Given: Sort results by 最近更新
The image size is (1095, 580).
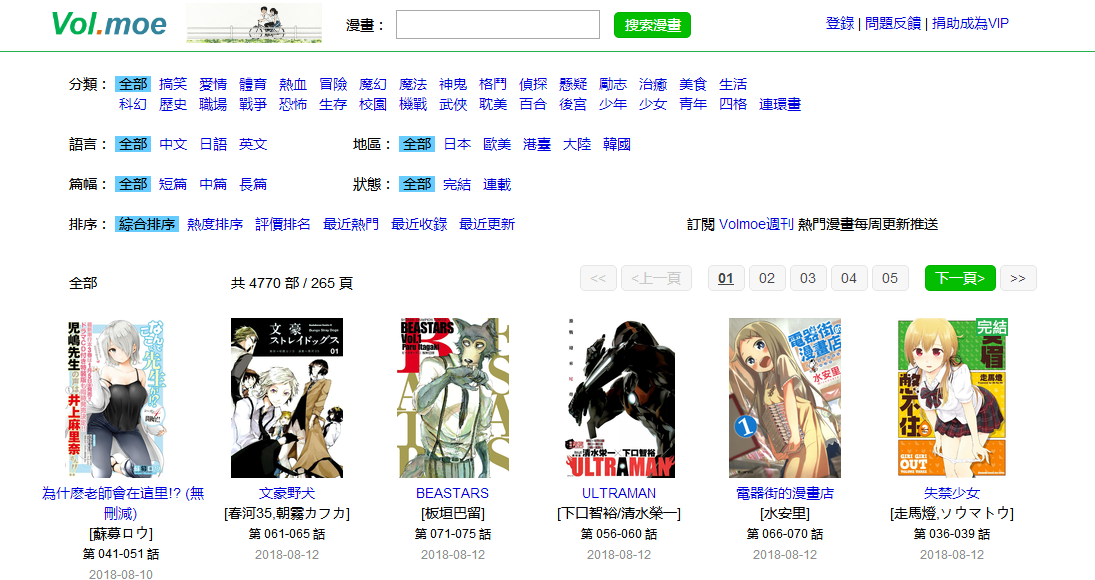Looking at the screenshot, I should tap(487, 224).
